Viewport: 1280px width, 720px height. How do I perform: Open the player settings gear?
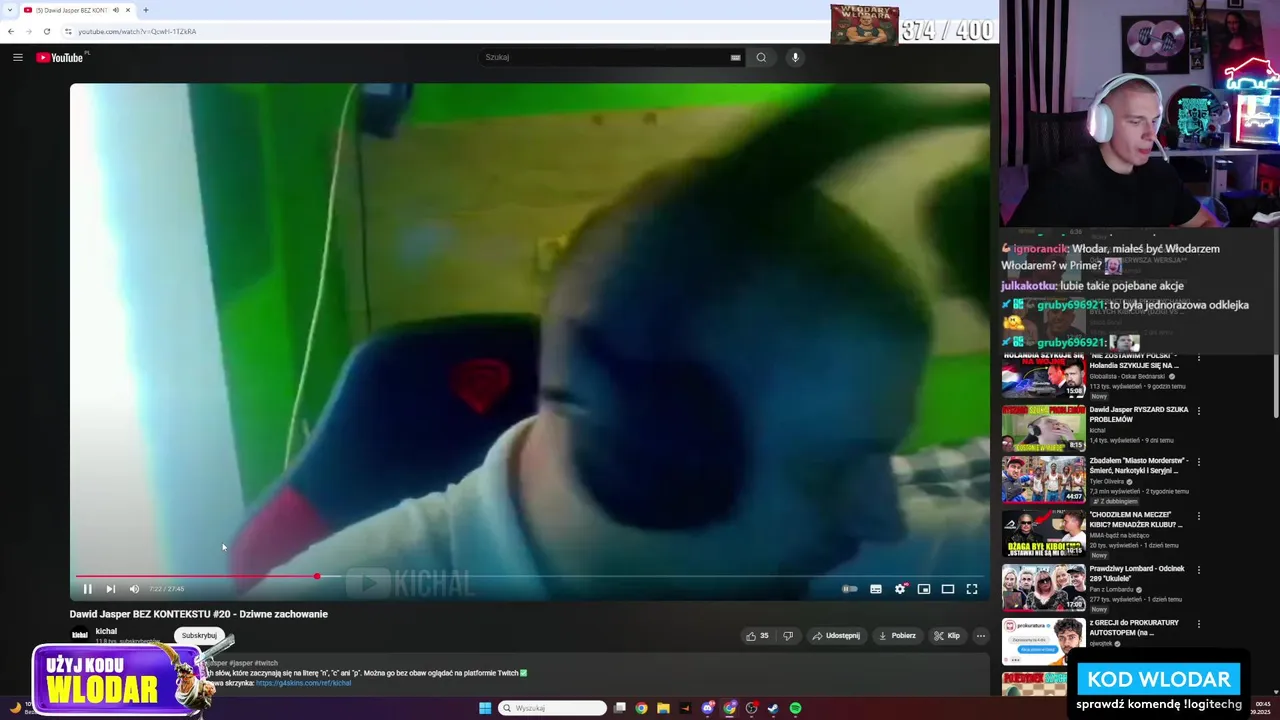(x=900, y=589)
